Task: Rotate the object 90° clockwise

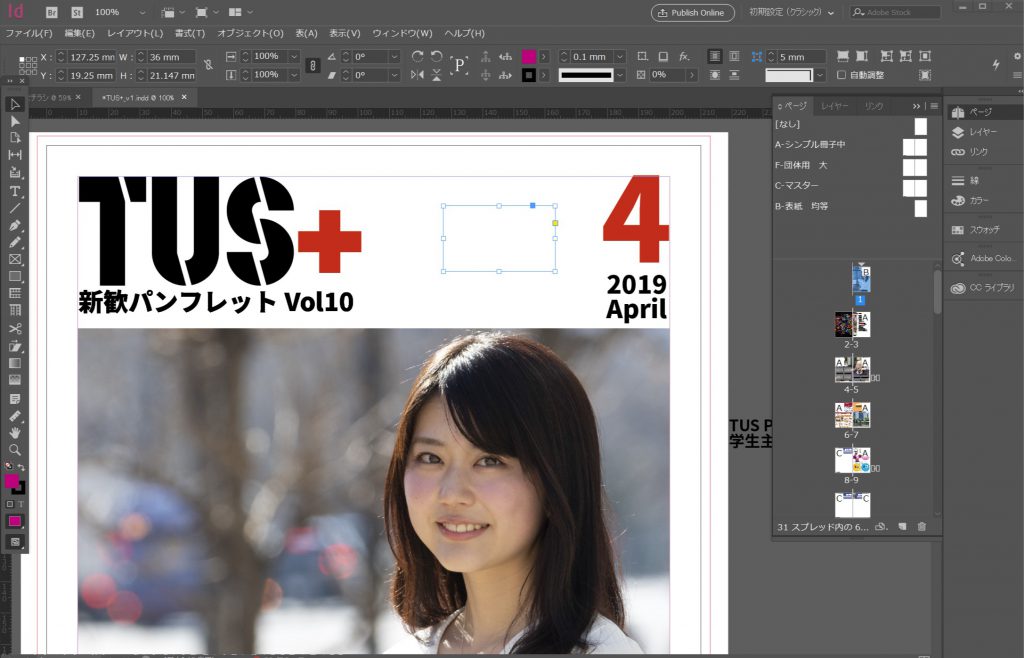Action: click(x=417, y=57)
